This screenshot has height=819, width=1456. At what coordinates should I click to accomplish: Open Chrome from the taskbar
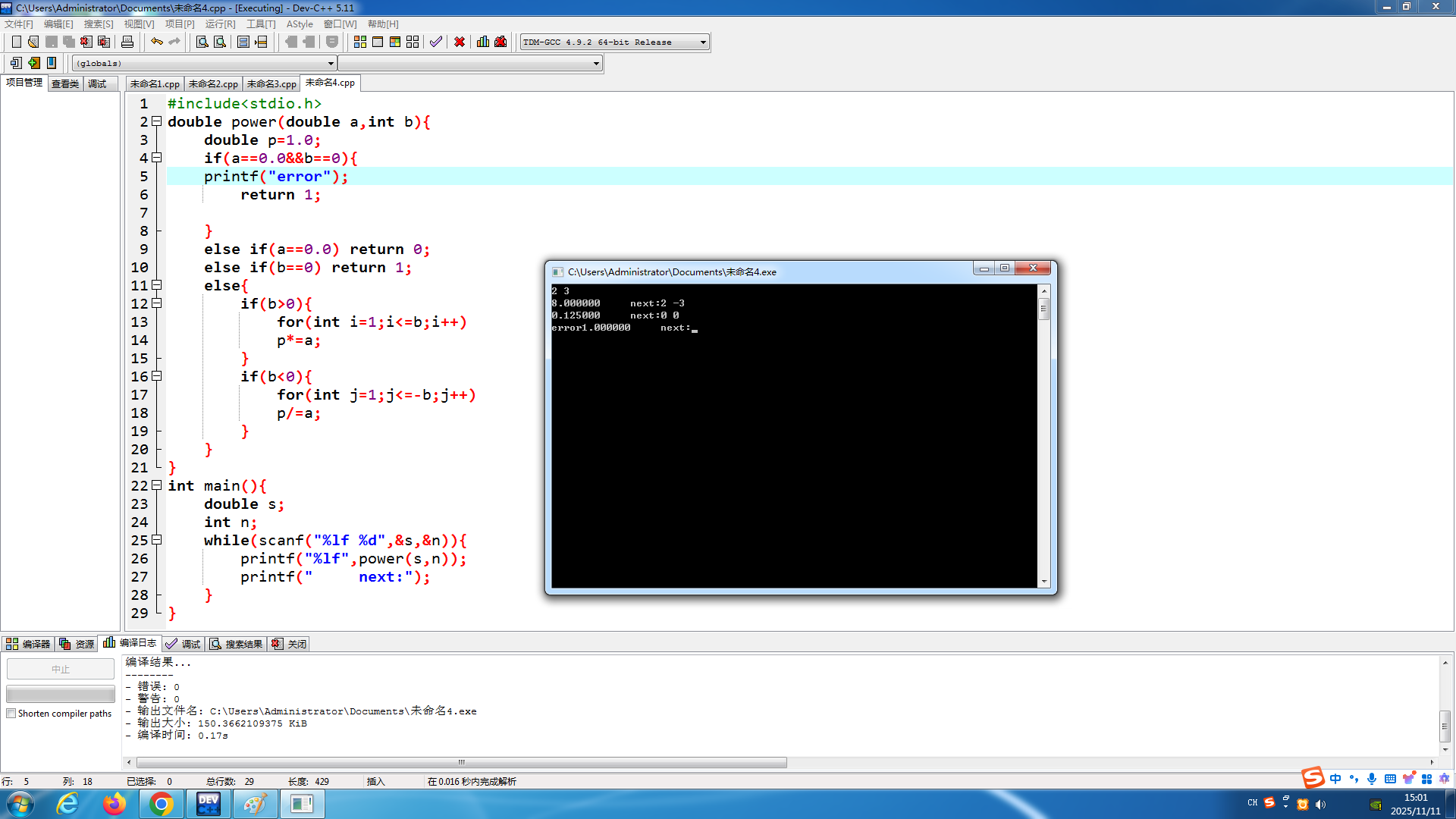coord(161,804)
